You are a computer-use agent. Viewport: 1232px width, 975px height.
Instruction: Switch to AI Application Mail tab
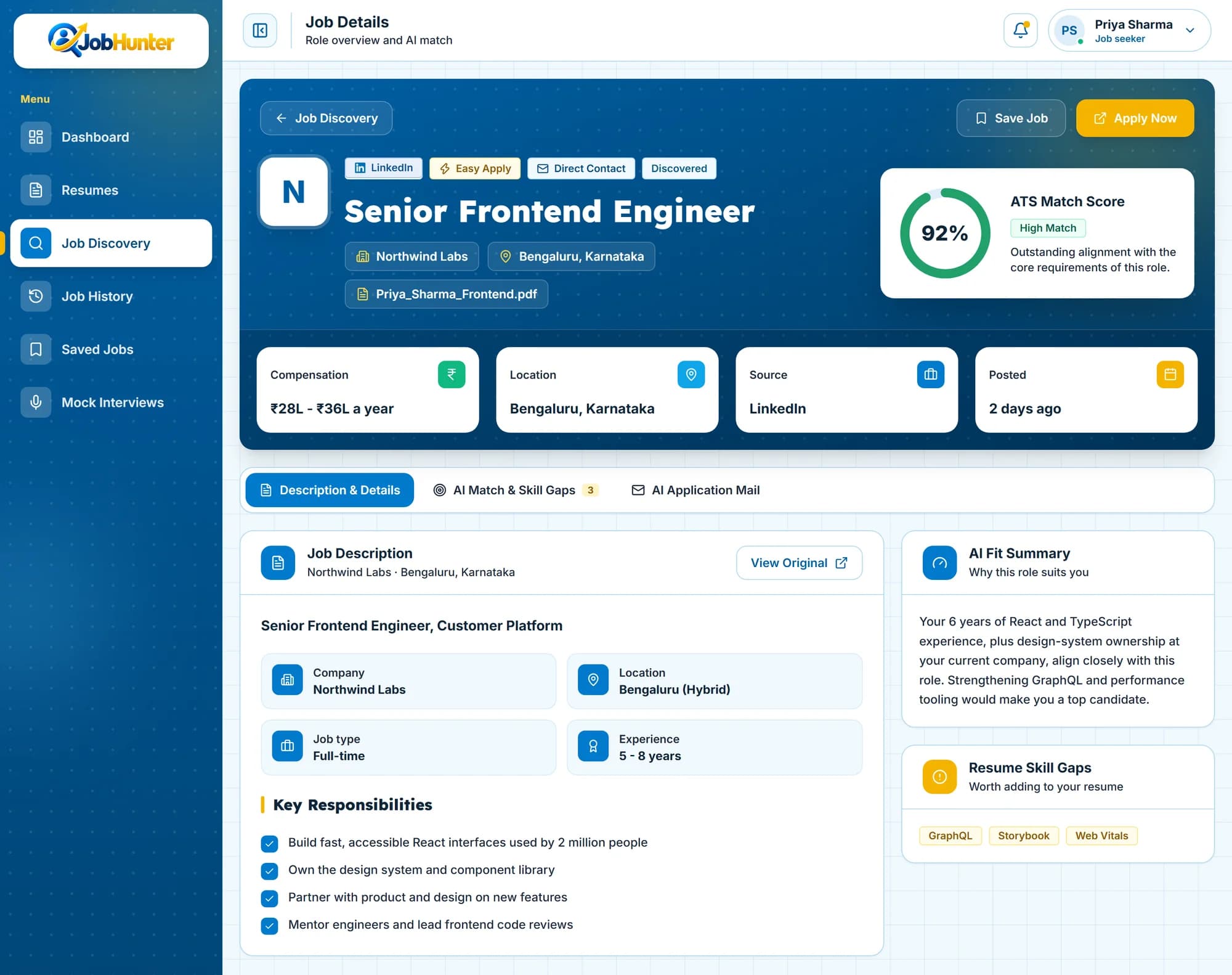pyautogui.click(x=695, y=490)
